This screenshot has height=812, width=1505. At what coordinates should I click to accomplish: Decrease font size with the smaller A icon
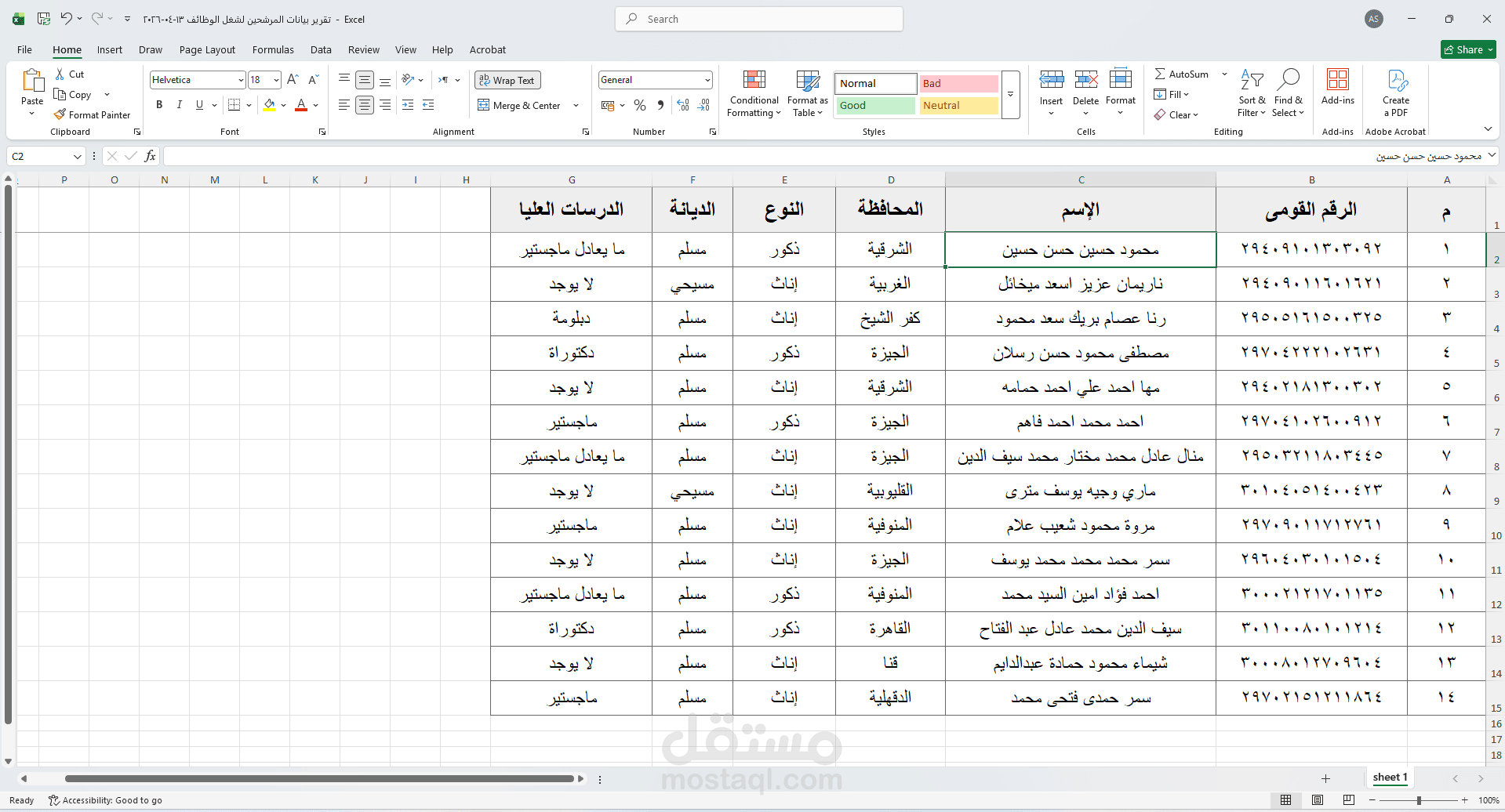pyautogui.click(x=313, y=79)
